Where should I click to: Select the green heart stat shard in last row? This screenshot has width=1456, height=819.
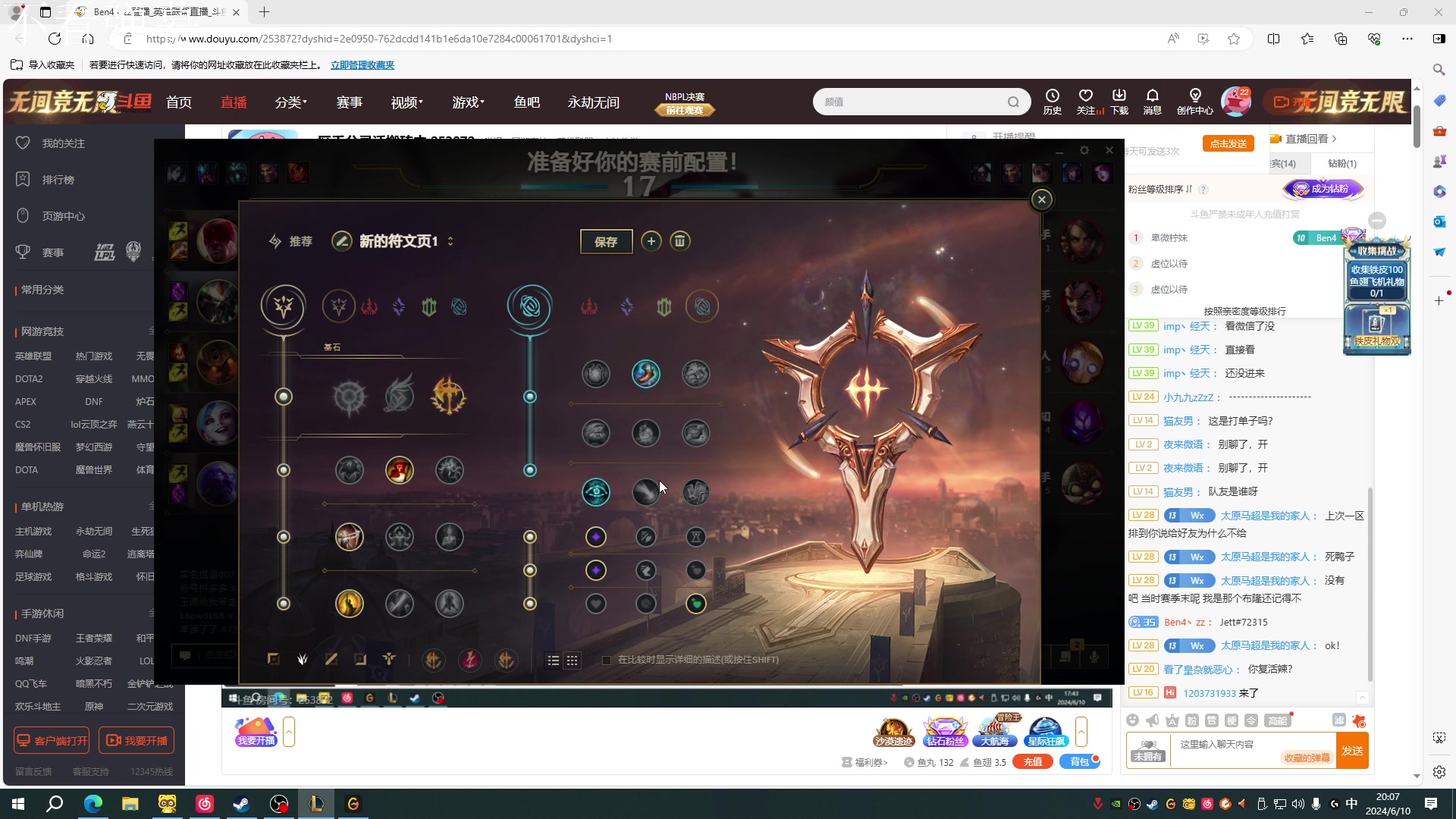tap(695, 604)
